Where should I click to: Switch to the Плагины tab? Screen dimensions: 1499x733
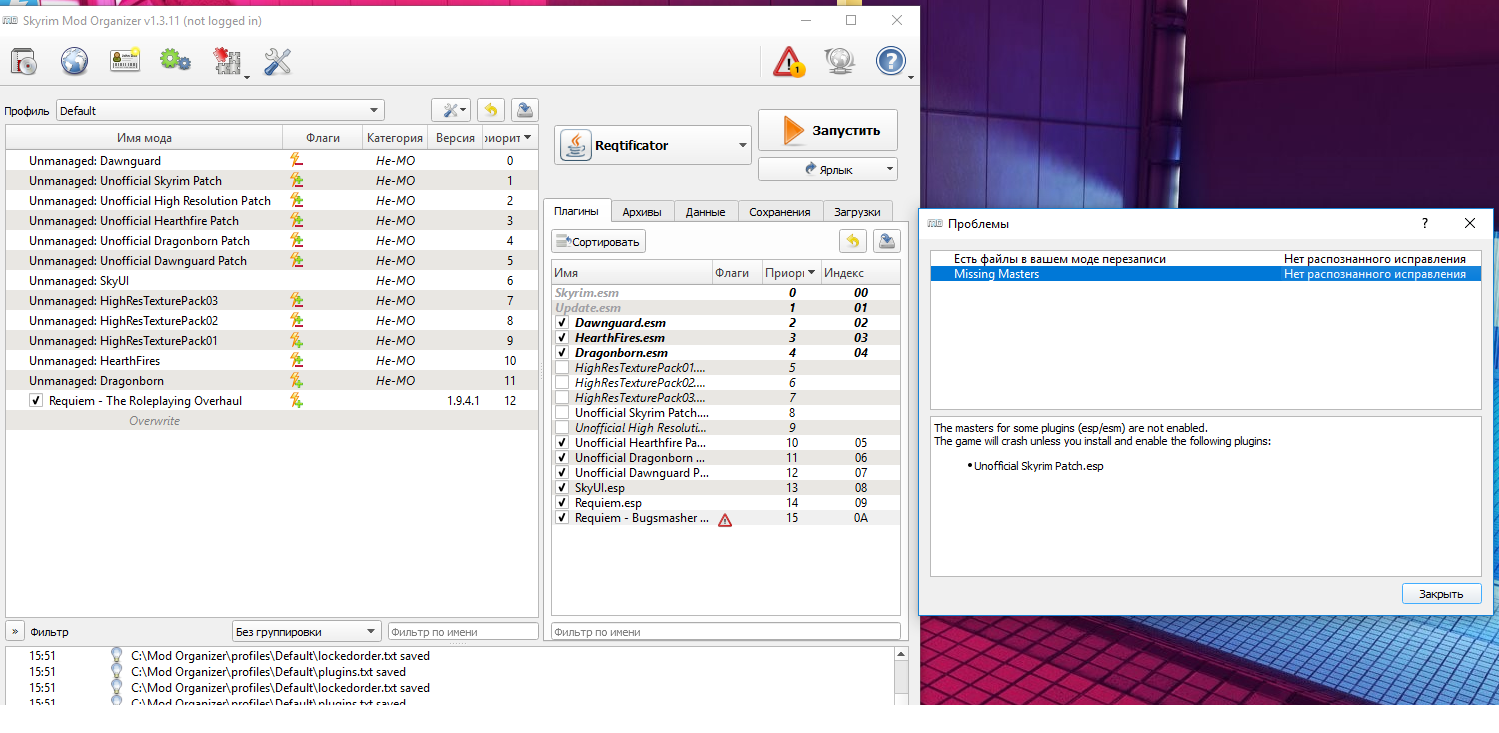tap(576, 211)
